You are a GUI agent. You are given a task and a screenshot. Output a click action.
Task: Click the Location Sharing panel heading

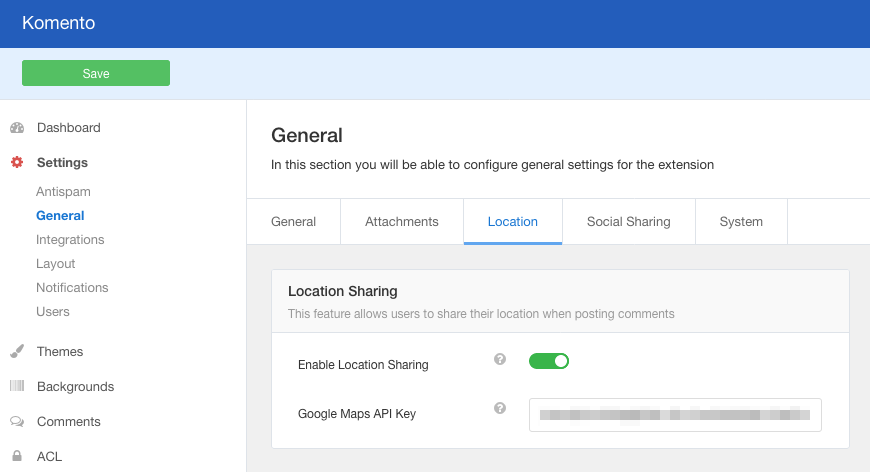pos(342,291)
